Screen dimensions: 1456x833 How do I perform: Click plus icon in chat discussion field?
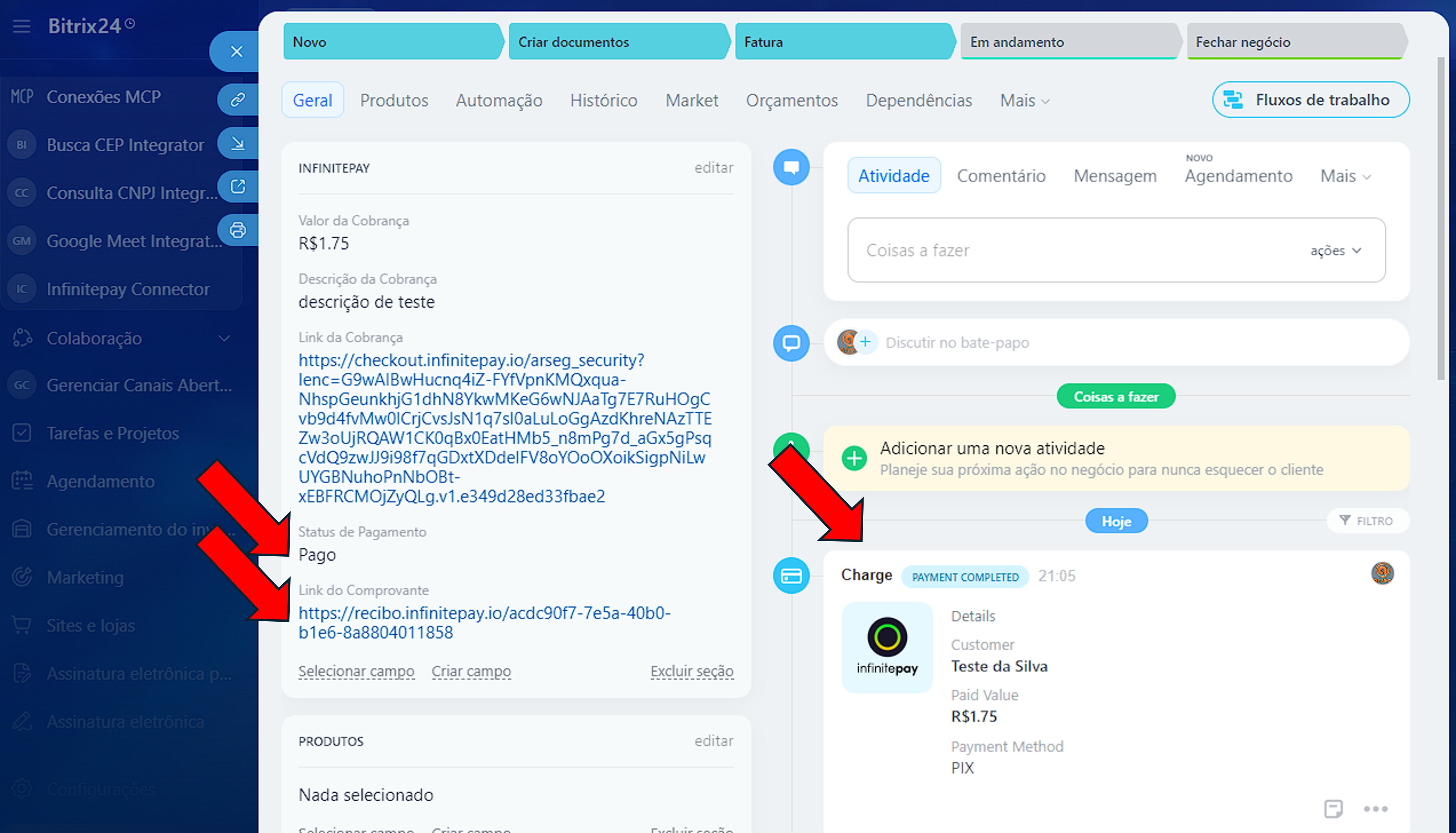pos(865,342)
